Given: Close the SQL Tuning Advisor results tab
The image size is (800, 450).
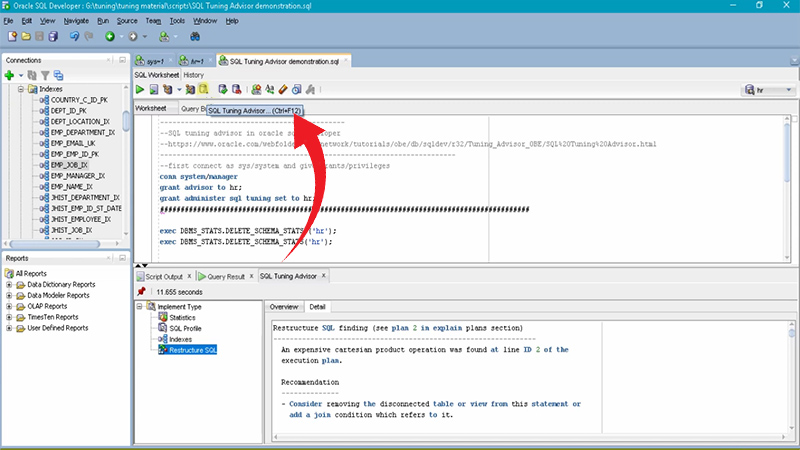Looking at the screenshot, I should pyautogui.click(x=323, y=276).
